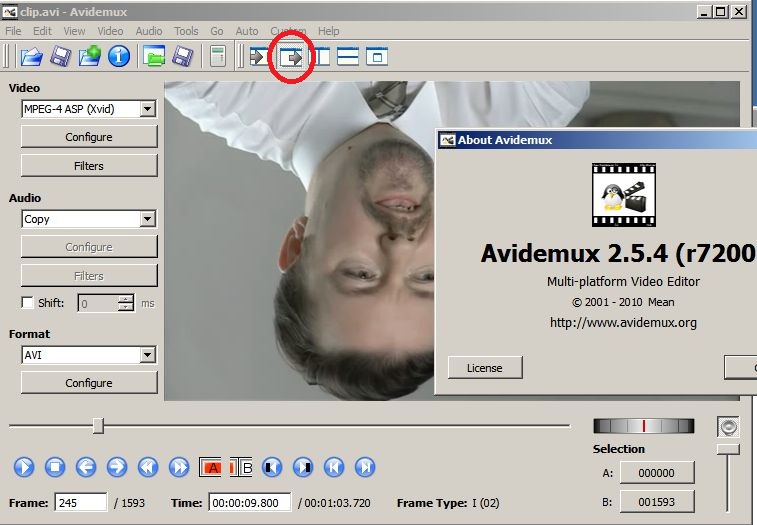Screen dimensions: 757x525
Task: Click selection B value 001593 button
Action: point(657,502)
